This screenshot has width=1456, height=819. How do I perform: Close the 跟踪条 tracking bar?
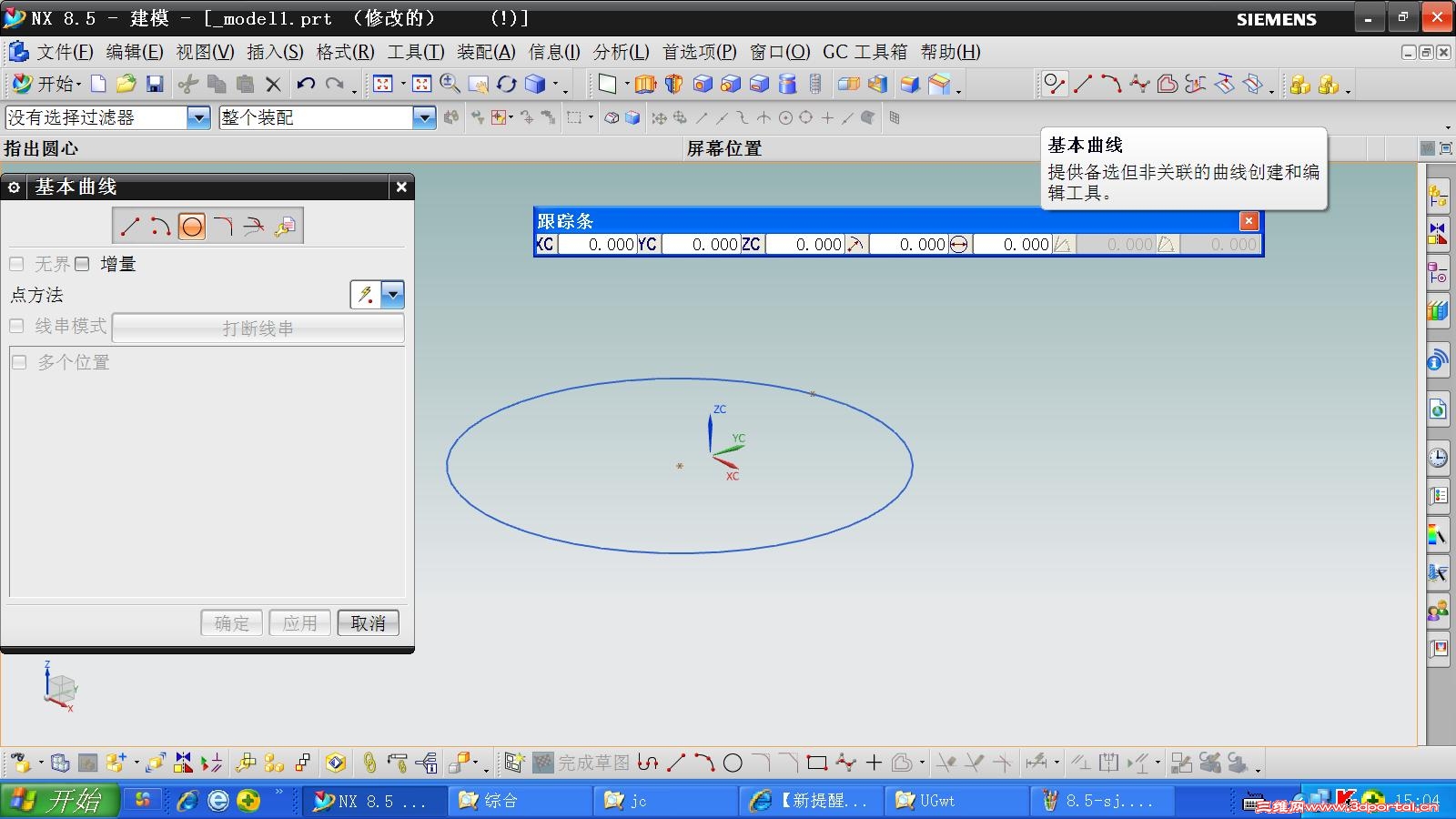1249,221
